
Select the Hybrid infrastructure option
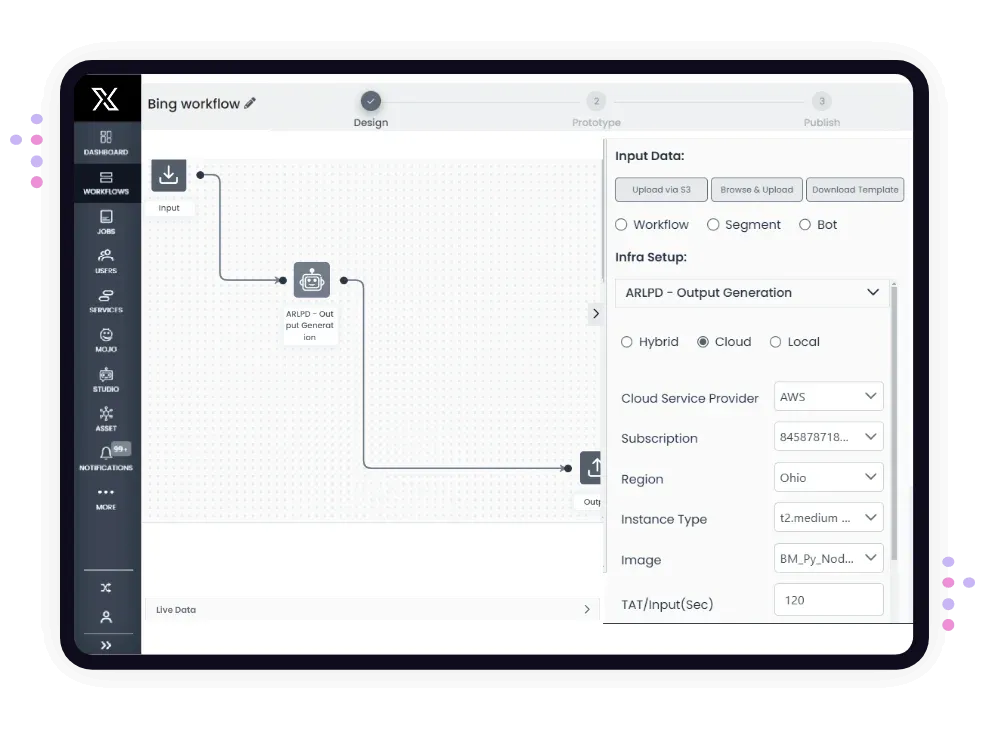pyautogui.click(x=626, y=342)
